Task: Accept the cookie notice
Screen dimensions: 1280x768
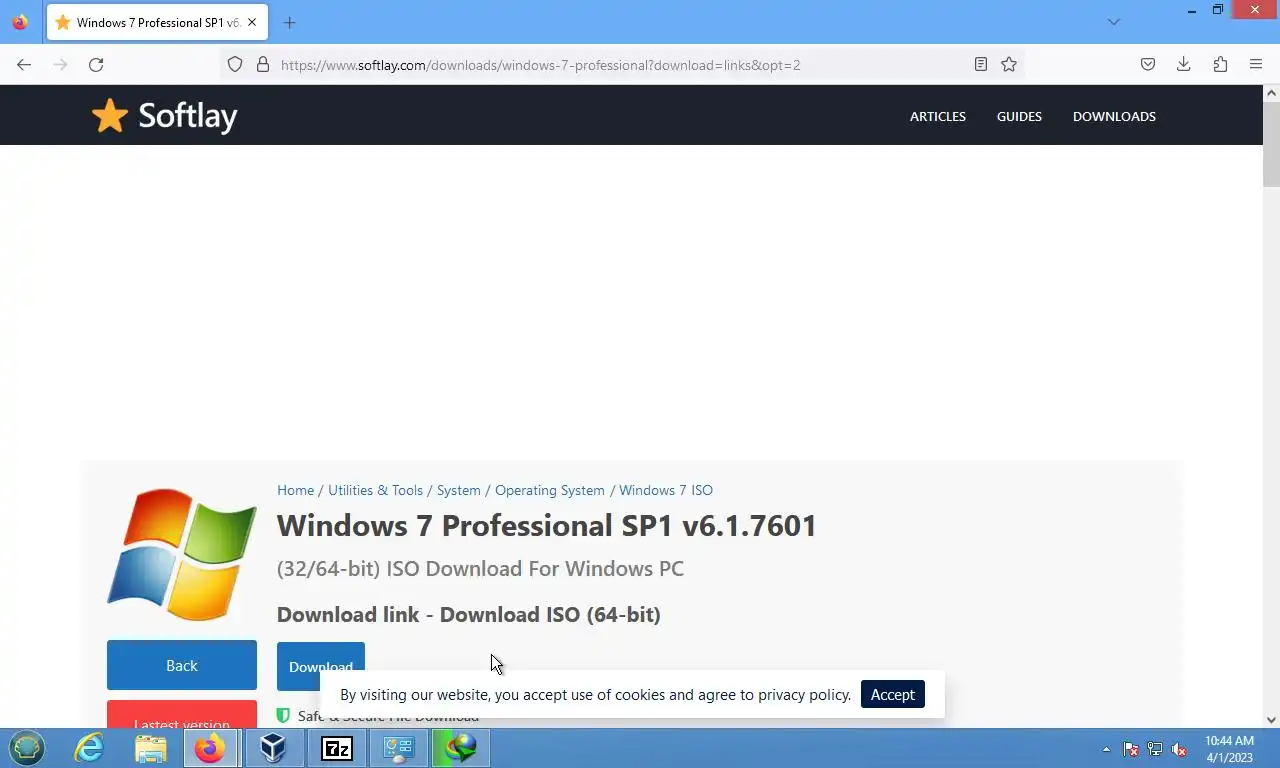Action: click(892, 694)
